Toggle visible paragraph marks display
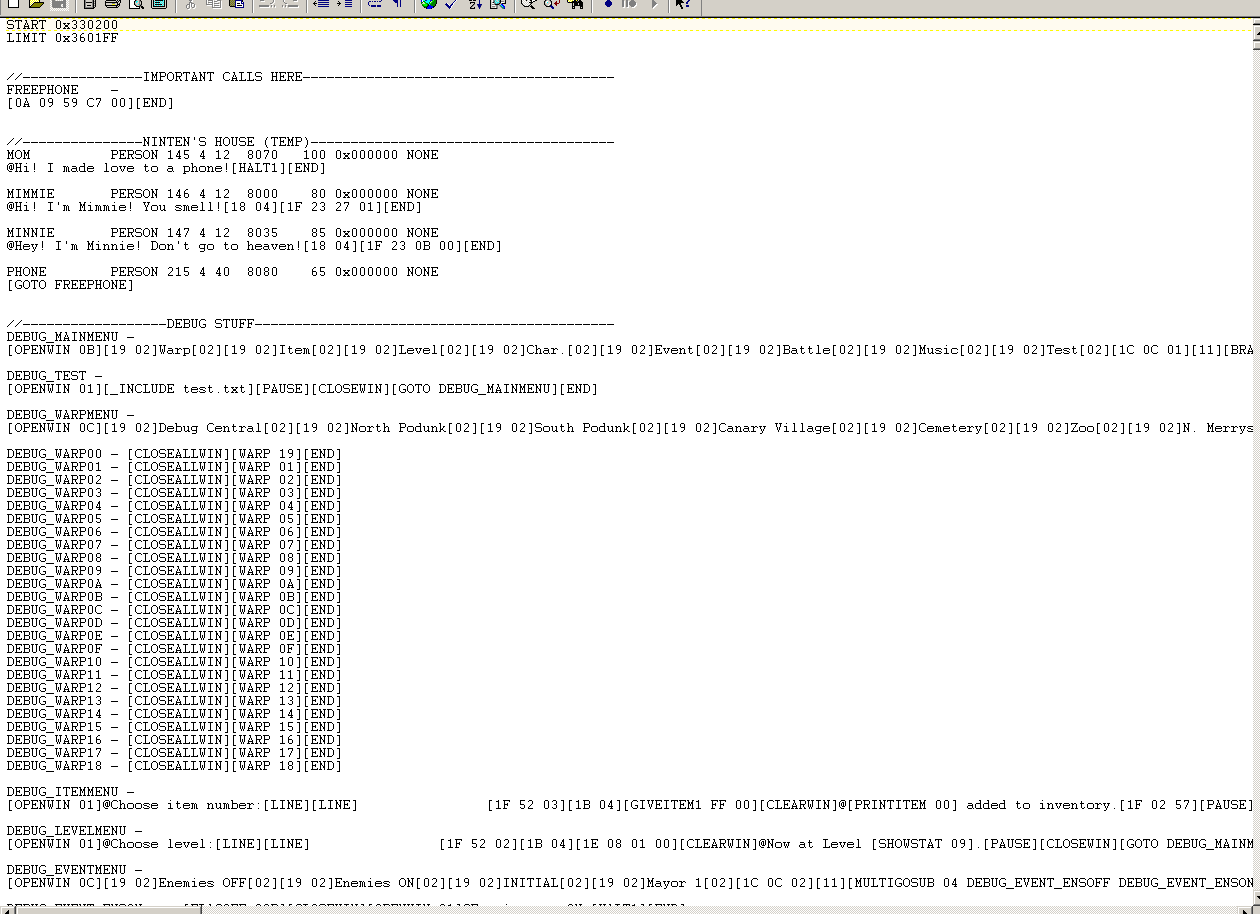The width and height of the screenshot is (1260, 914). pyautogui.click(x=398, y=4)
